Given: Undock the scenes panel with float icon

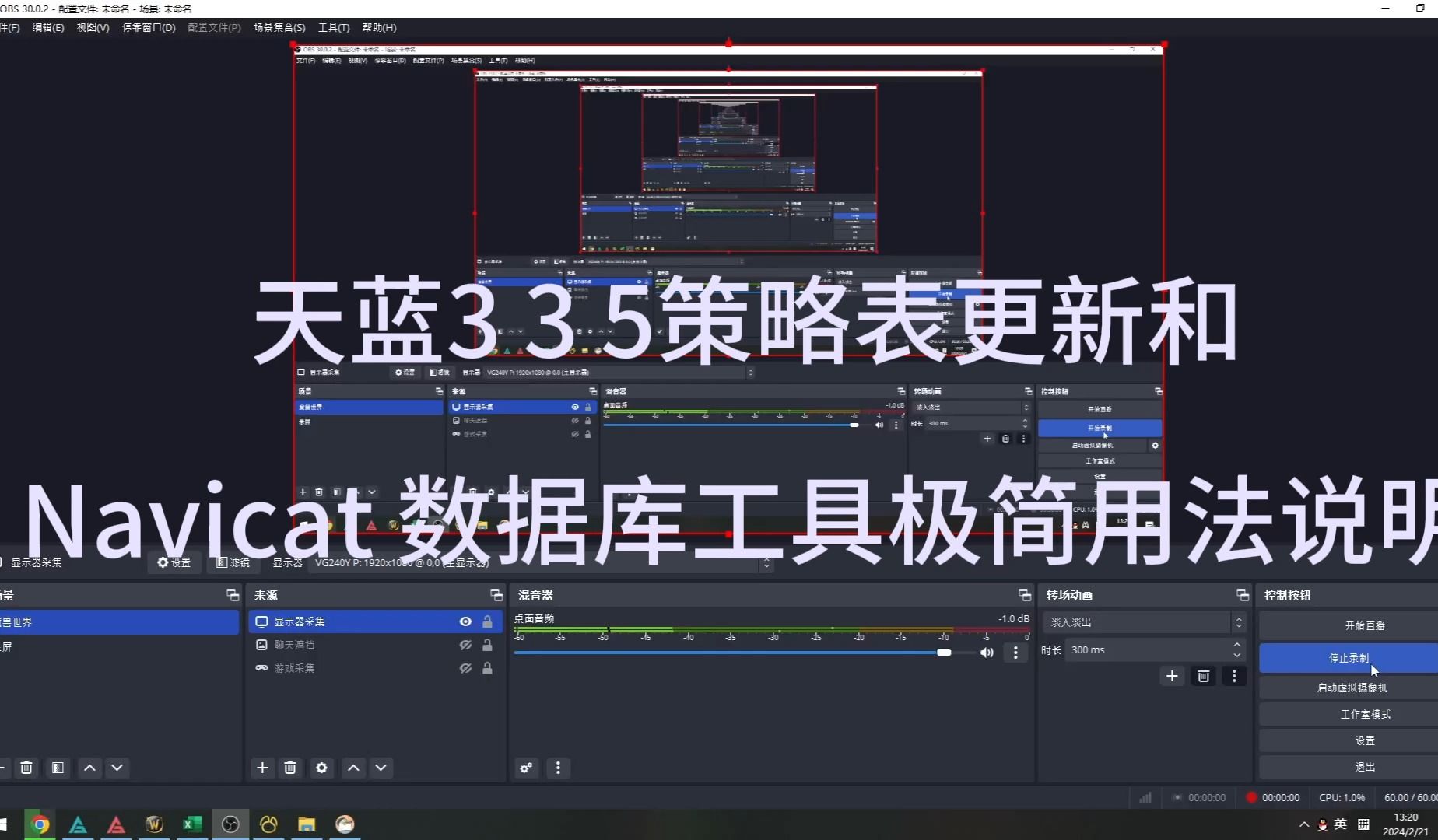Looking at the screenshot, I should coord(232,595).
